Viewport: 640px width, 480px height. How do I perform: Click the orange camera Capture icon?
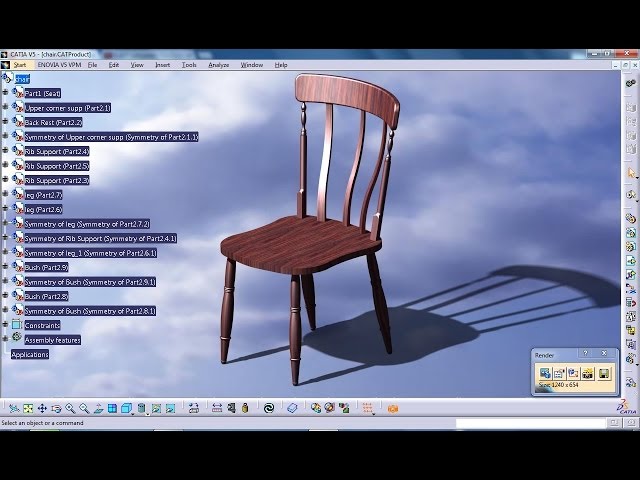[393, 409]
